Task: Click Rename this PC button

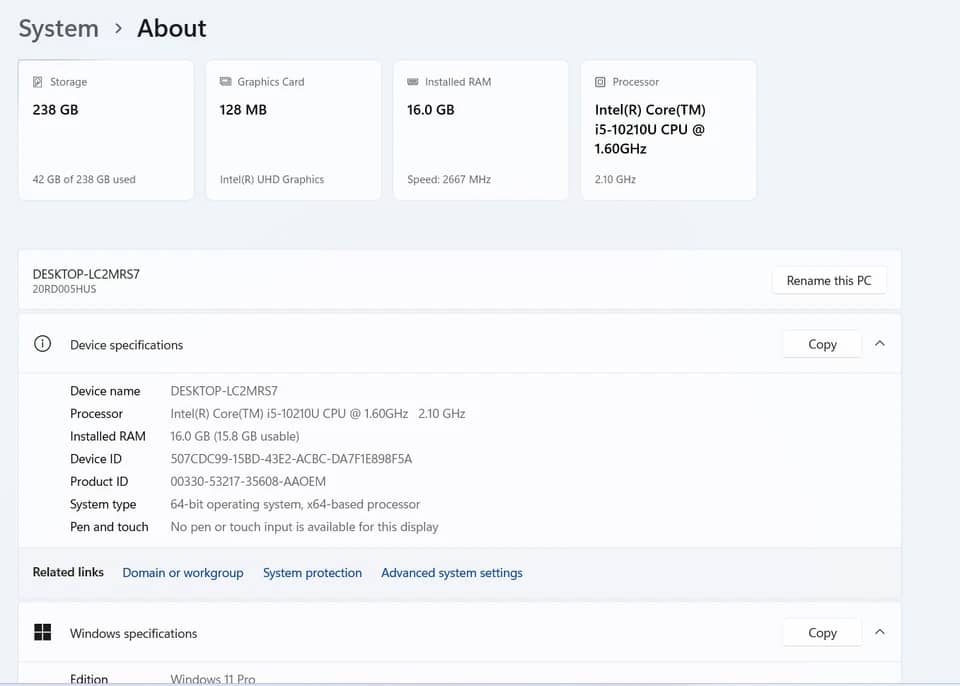Action: tap(829, 281)
